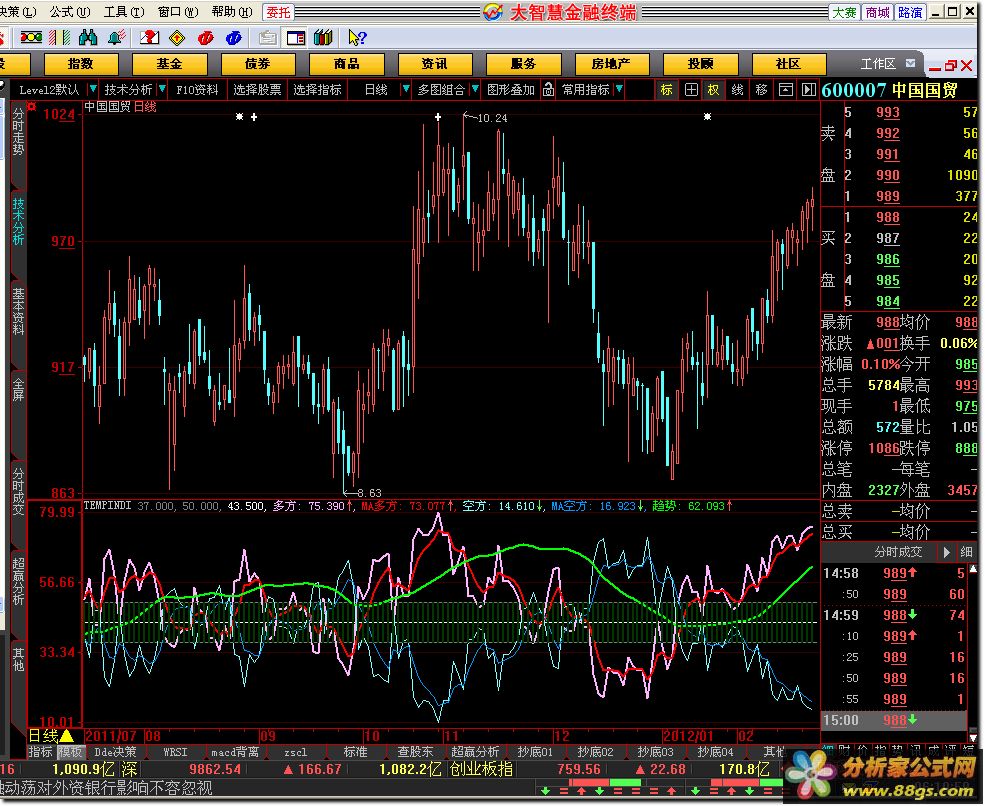This screenshot has height=806, width=985.
Task: Switch to the 查股东 indicator tab
Action: (415, 752)
